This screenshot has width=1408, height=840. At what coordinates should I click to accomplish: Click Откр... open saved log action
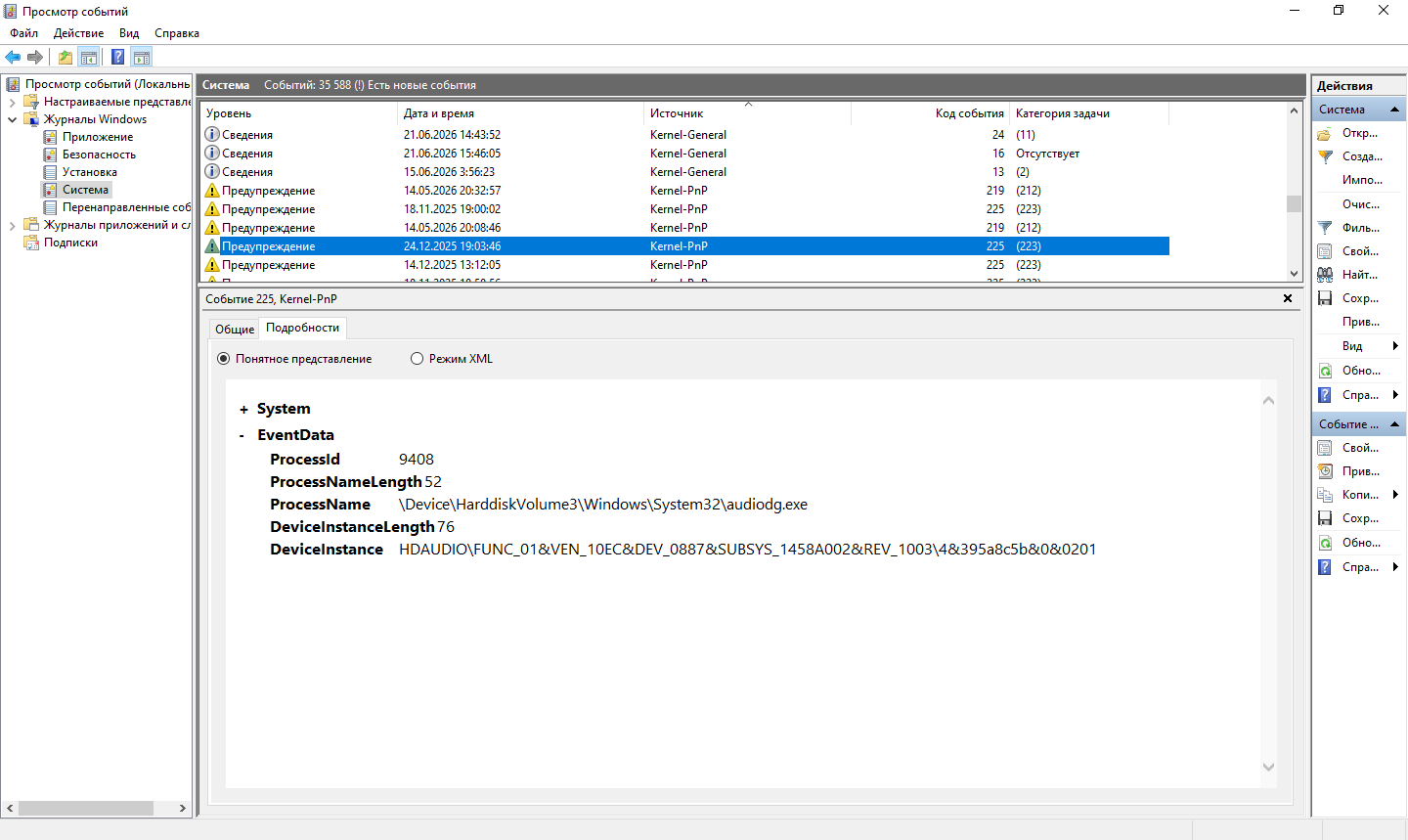1359,133
